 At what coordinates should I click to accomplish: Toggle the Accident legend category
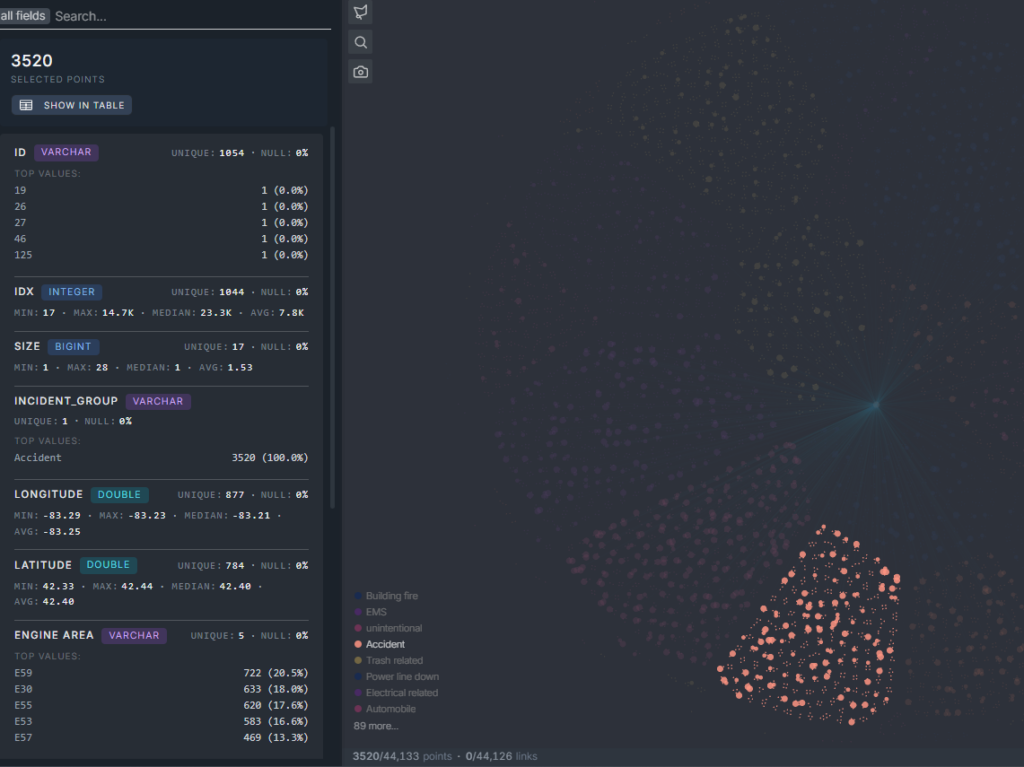(385, 644)
